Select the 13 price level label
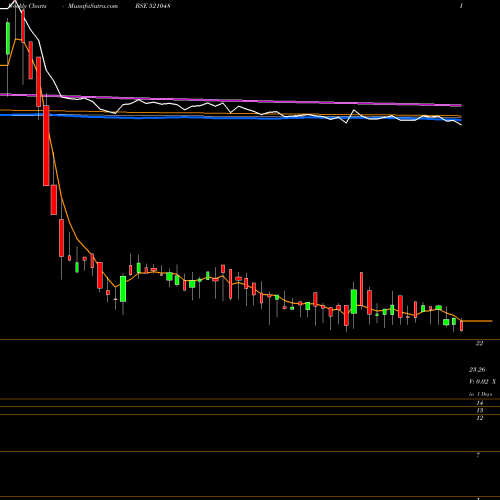The height and width of the screenshot is (500, 500). [479, 410]
